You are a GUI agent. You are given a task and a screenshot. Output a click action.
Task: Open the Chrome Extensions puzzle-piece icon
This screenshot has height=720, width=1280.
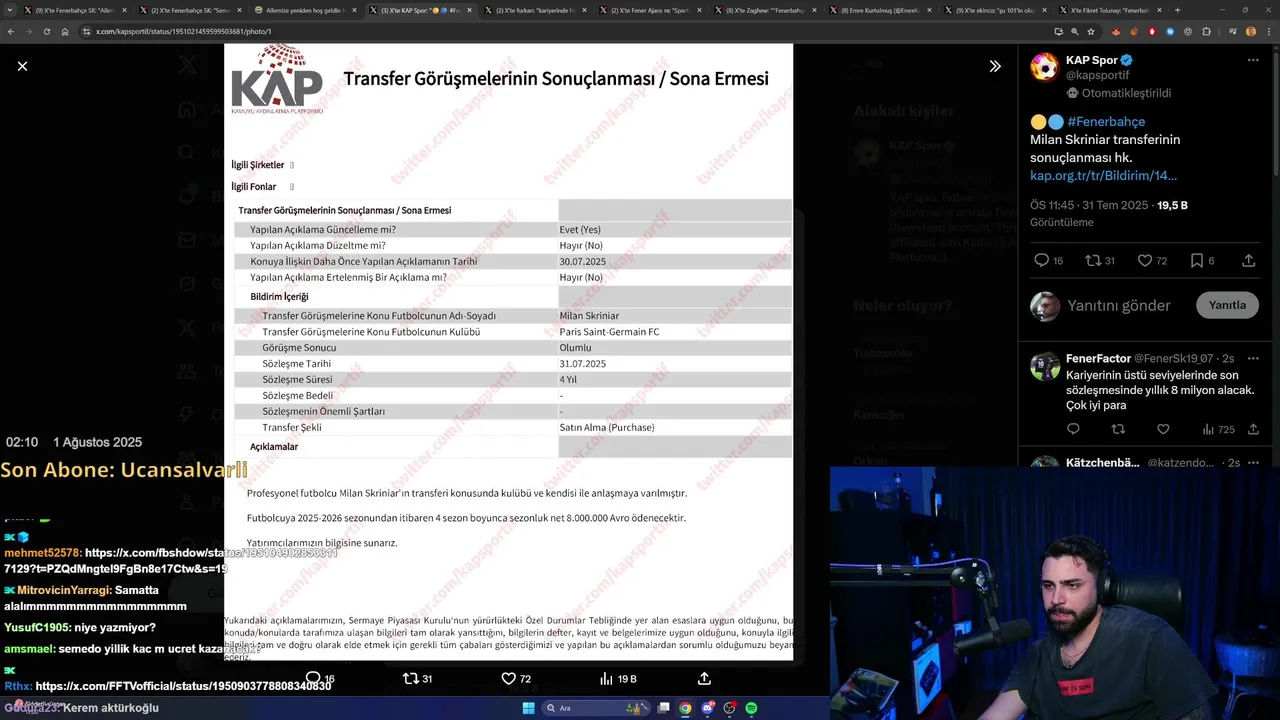(1206, 31)
